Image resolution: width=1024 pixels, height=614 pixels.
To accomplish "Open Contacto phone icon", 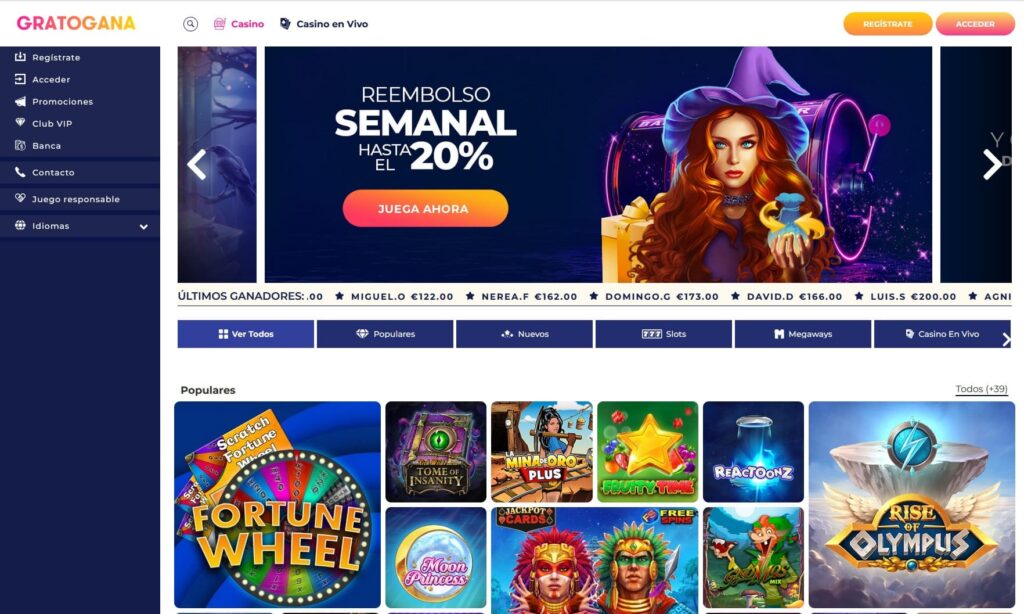I will tap(20, 172).
